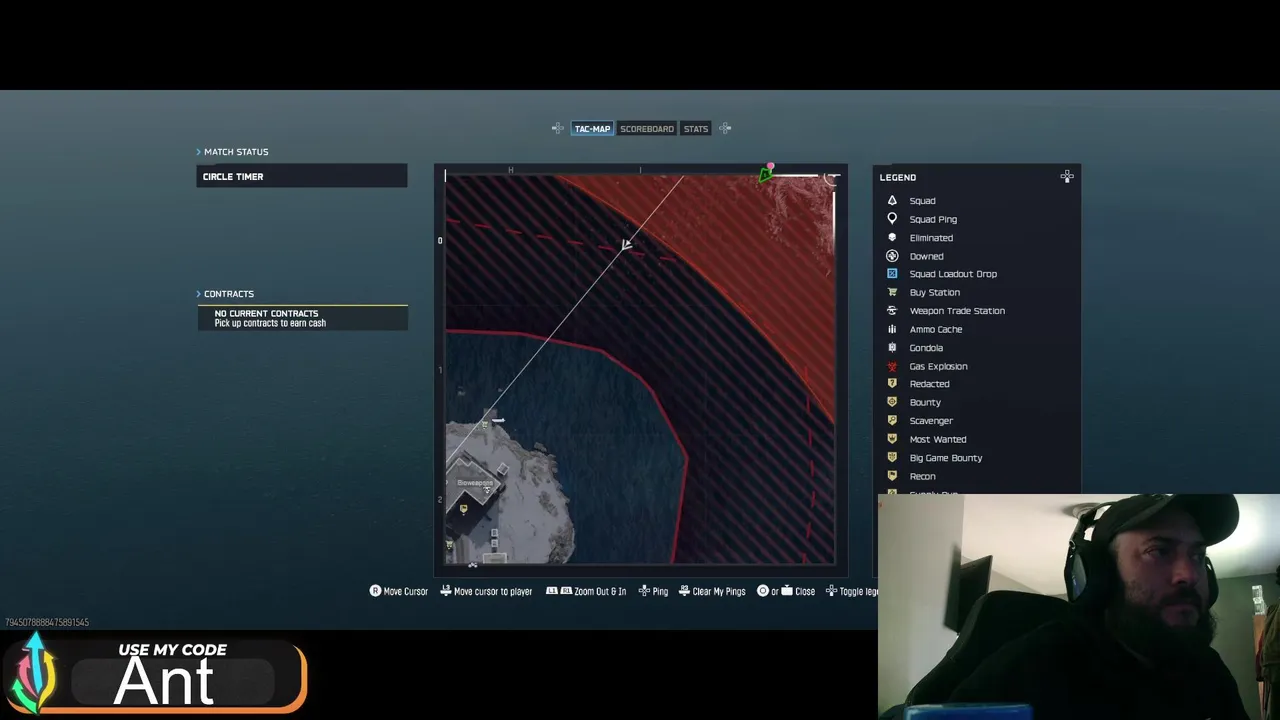The image size is (1280, 720).
Task: Open the STATS tab
Action: (x=696, y=129)
